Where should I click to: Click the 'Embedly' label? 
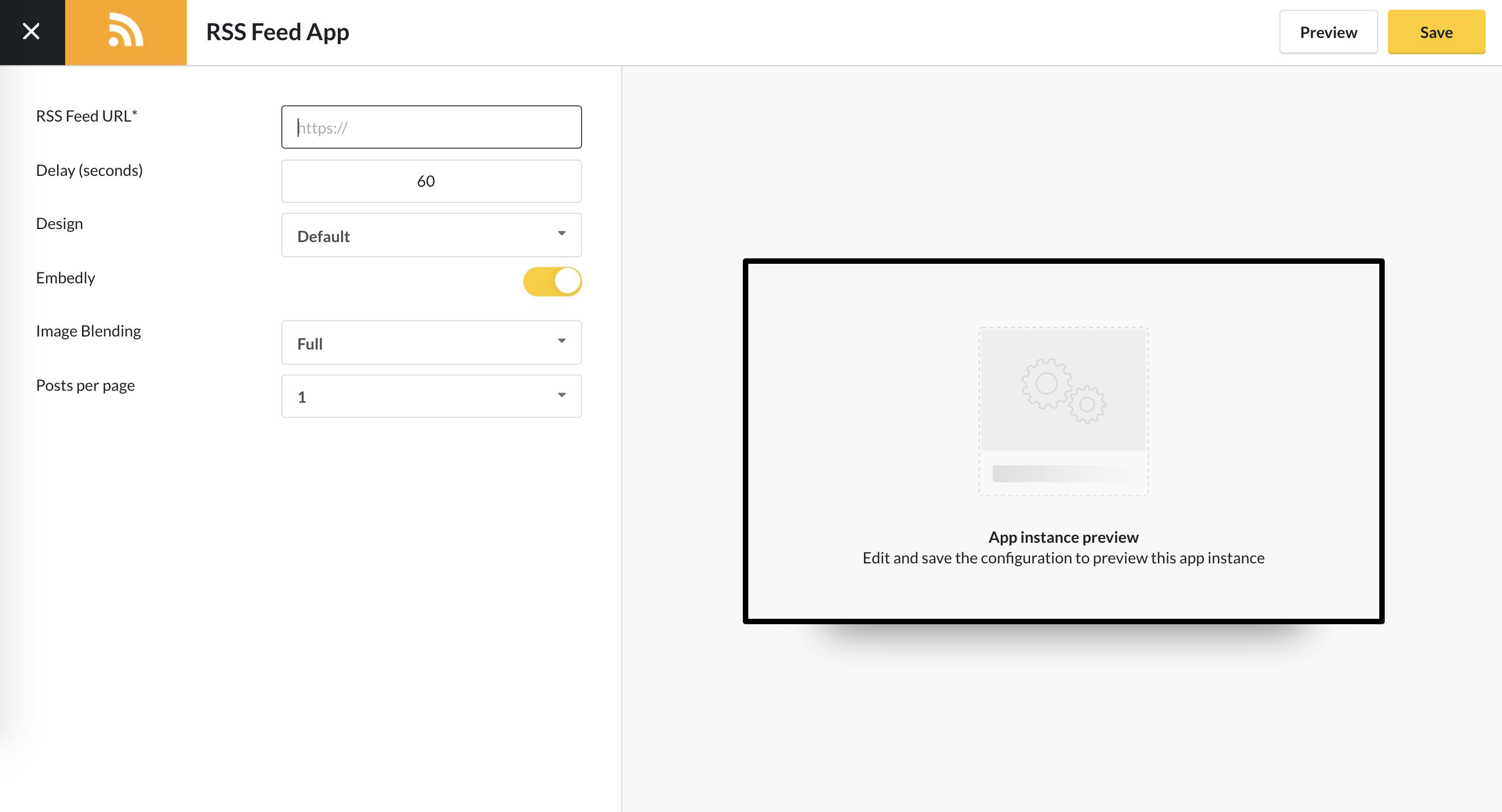65,277
